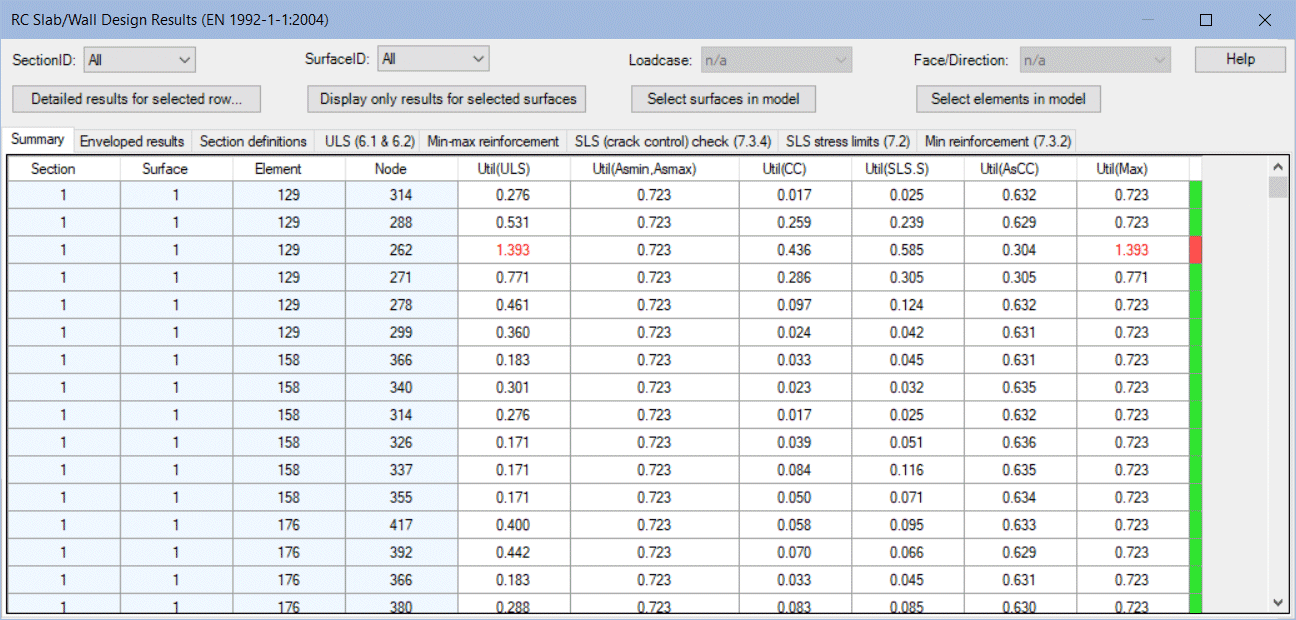Open detailed results for selected row
Viewport: 1296px width, 620px height.
pyautogui.click(x=137, y=99)
